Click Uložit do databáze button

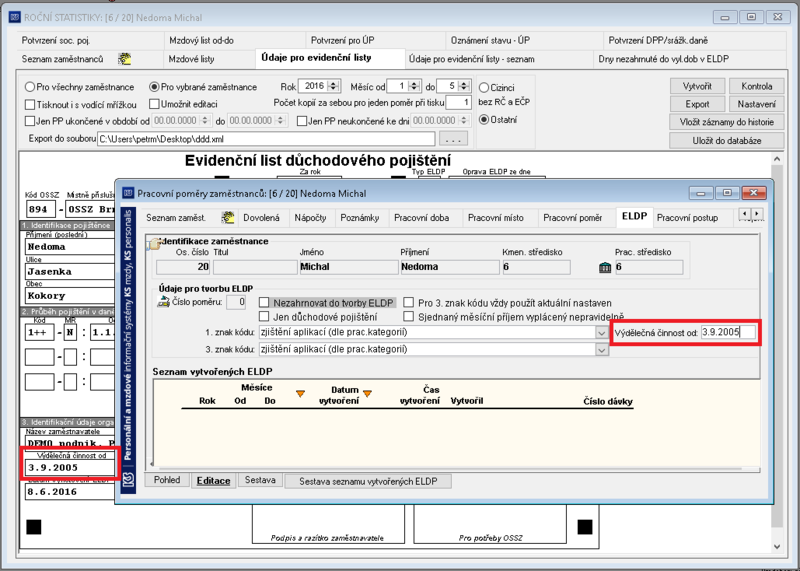(x=727, y=140)
